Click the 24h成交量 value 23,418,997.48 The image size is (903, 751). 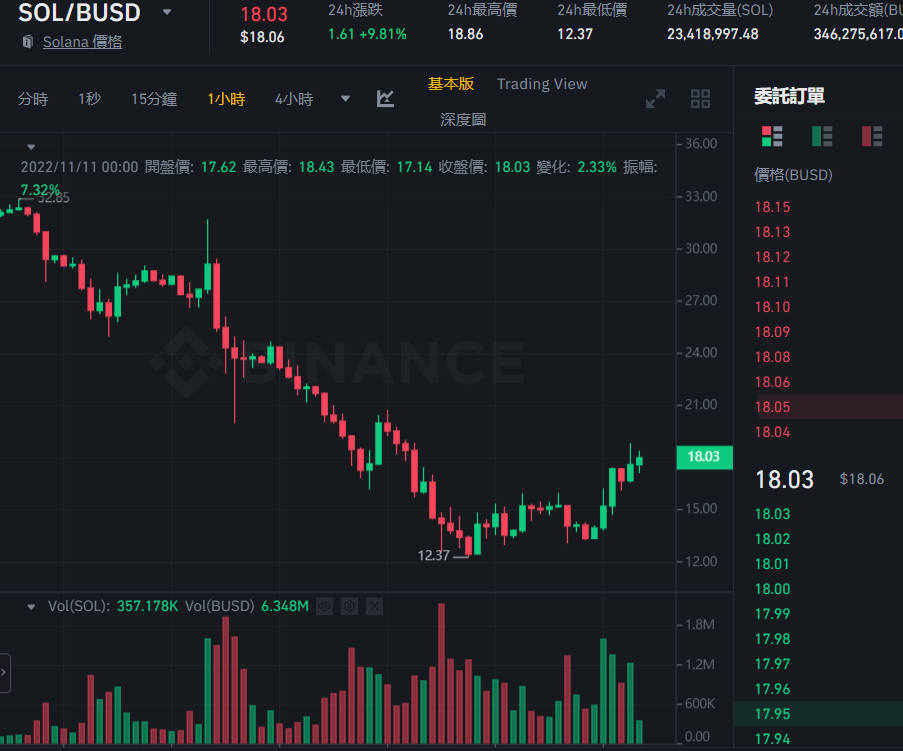click(x=712, y=35)
